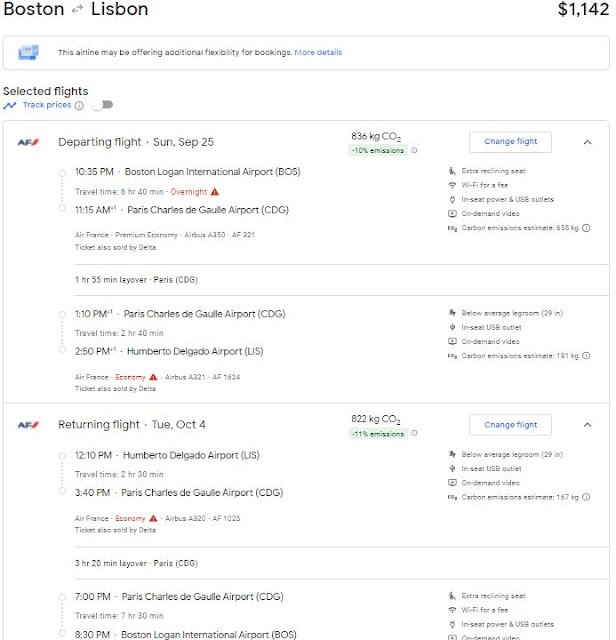Click info icon for 655 kg emissions estimate
The image size is (616, 640).
(586, 228)
